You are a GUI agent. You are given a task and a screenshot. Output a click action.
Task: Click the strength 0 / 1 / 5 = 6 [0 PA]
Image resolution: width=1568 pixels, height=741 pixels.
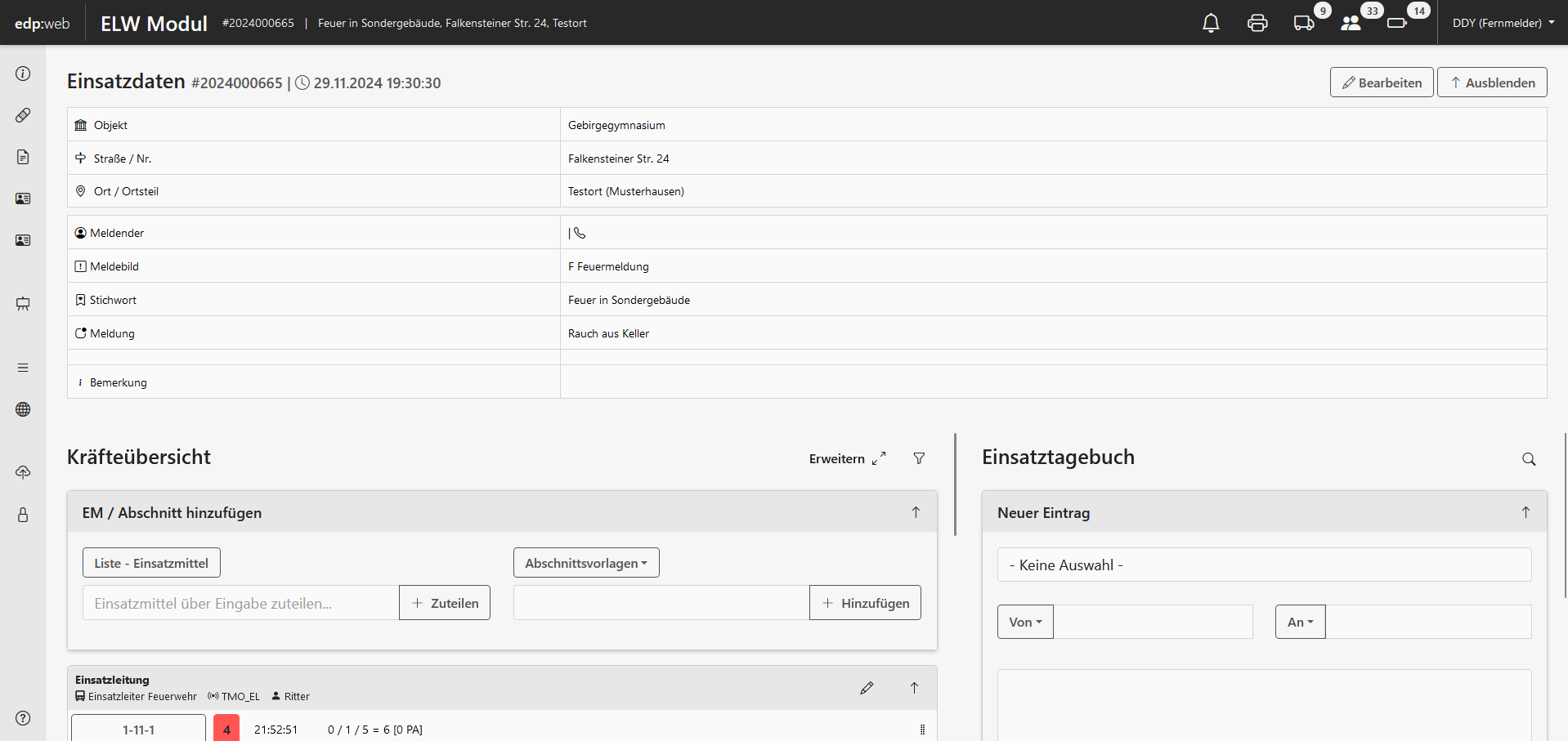[374, 730]
